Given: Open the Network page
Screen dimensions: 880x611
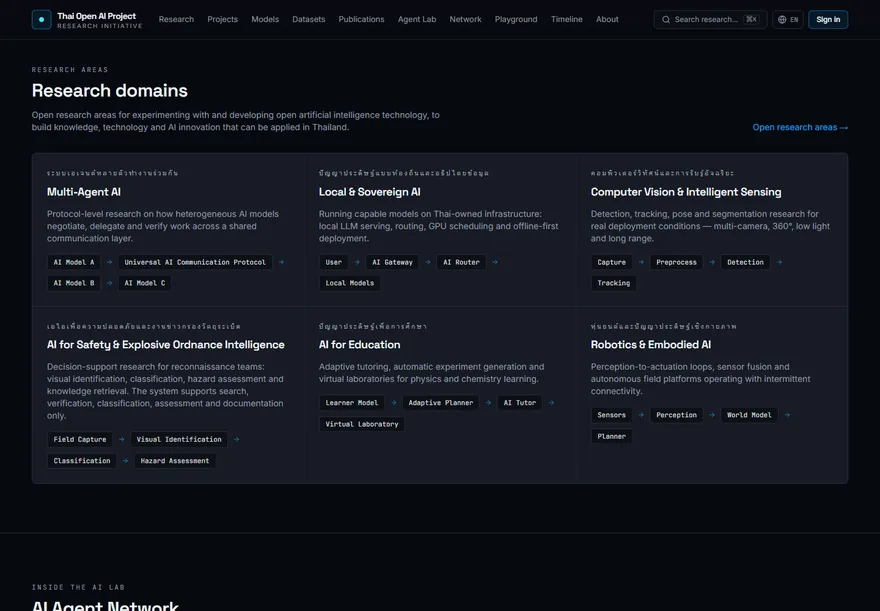Looking at the screenshot, I should [465, 20].
